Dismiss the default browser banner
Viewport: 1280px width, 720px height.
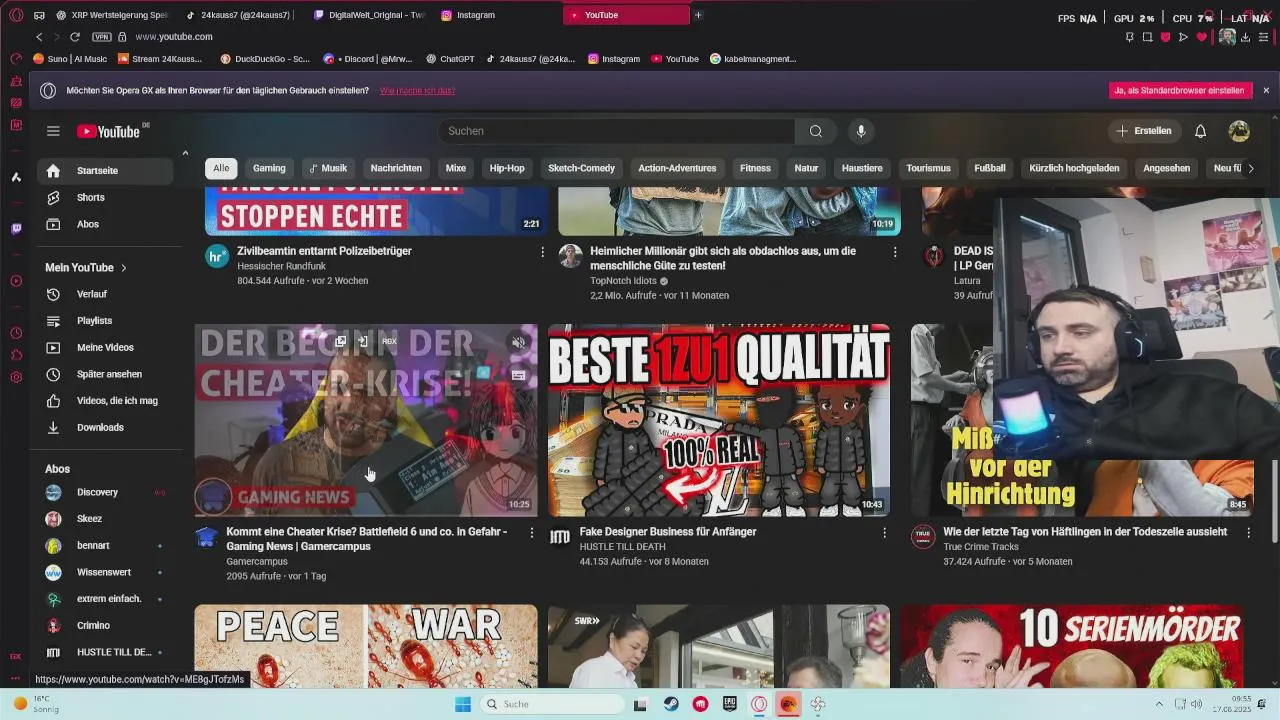pos(1266,90)
